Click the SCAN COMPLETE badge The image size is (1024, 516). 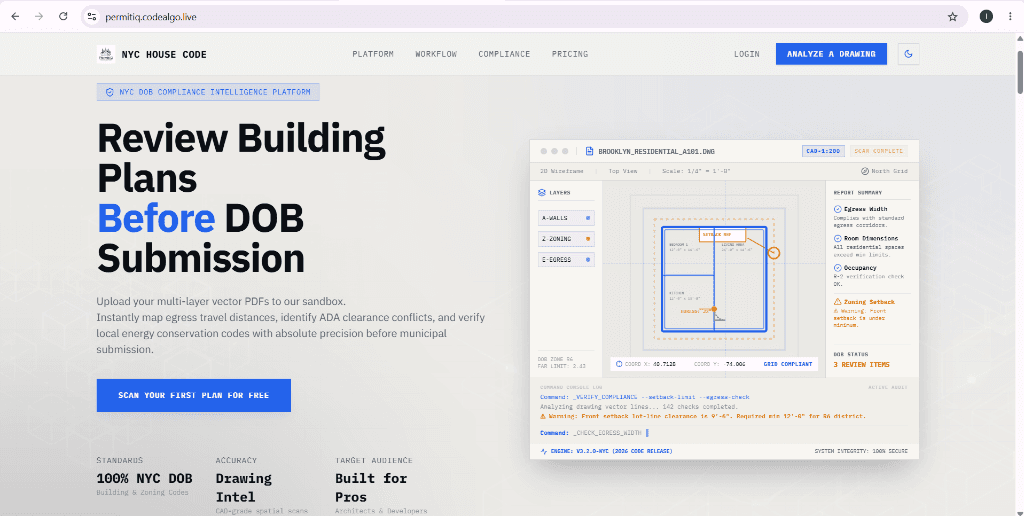[x=879, y=151]
